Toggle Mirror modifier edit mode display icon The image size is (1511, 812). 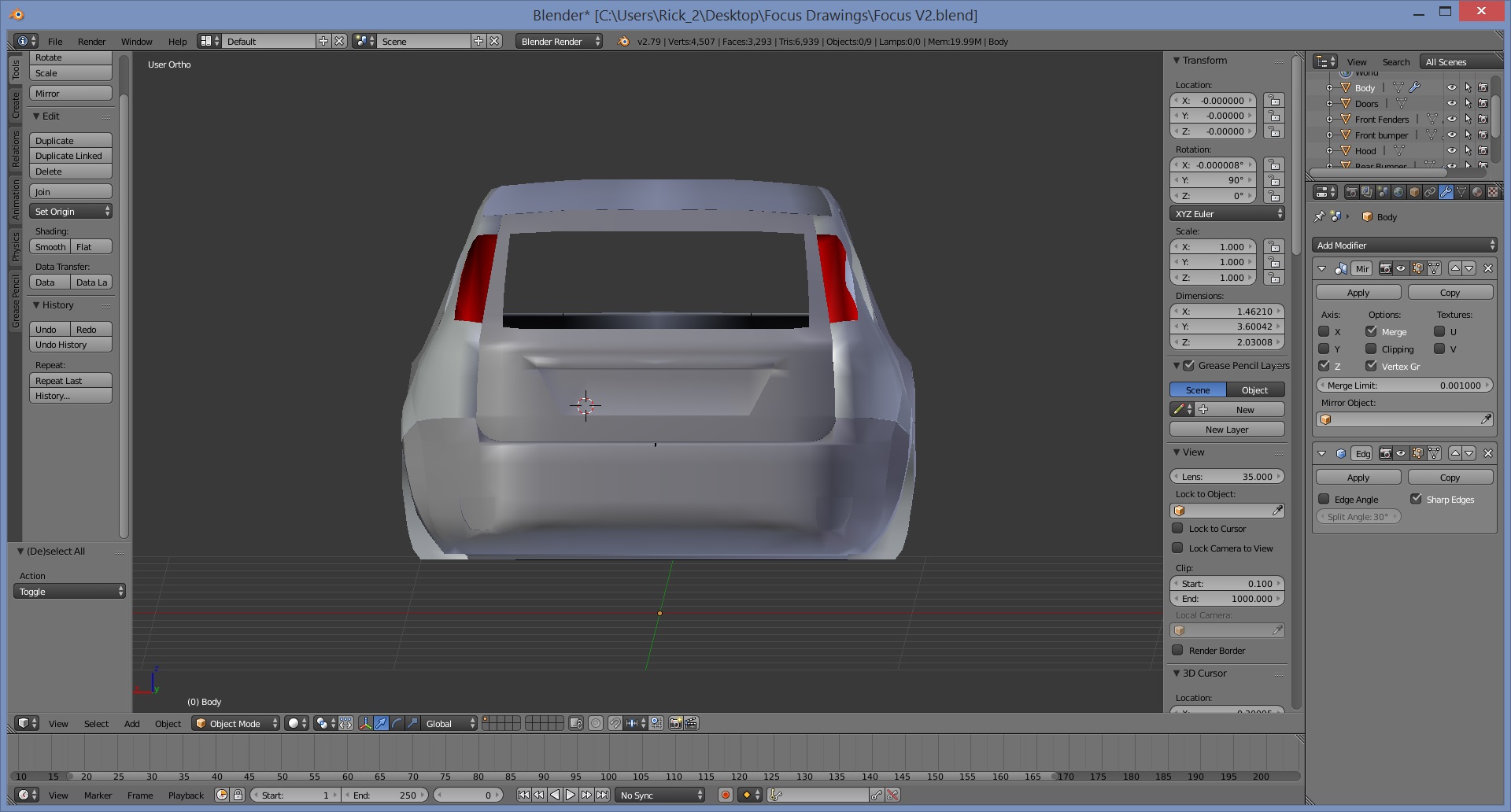point(1417,268)
